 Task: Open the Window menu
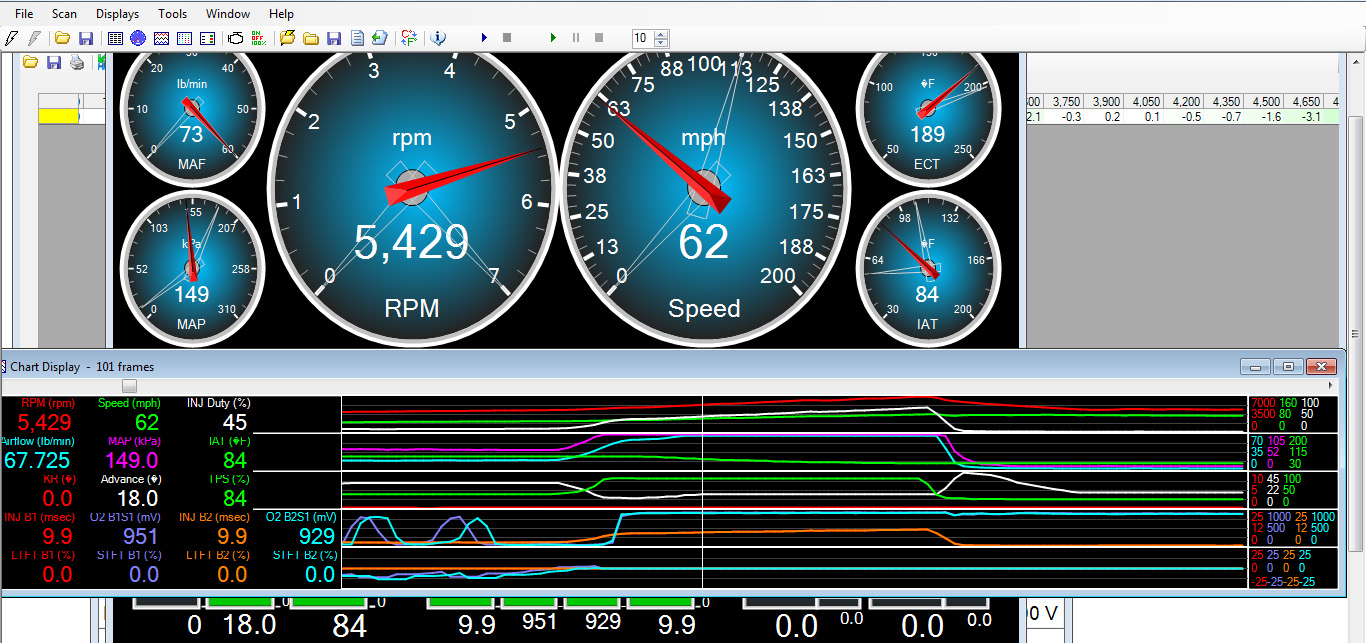click(228, 14)
